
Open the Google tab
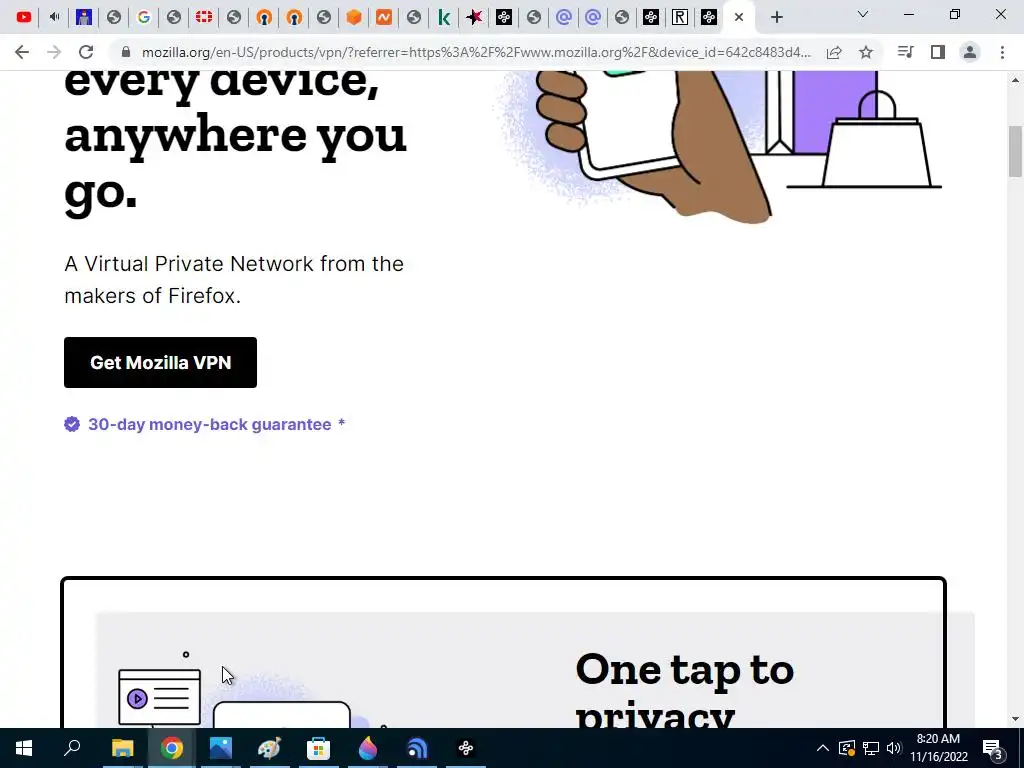[x=144, y=17]
